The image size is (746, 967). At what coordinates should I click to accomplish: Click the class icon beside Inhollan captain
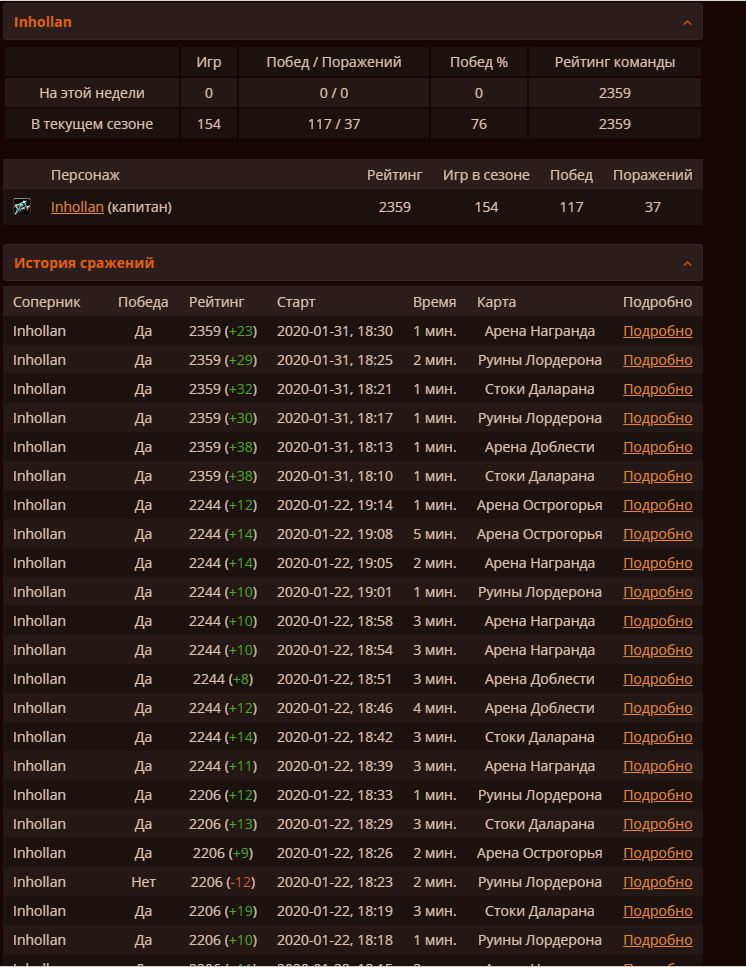click(x=22, y=207)
